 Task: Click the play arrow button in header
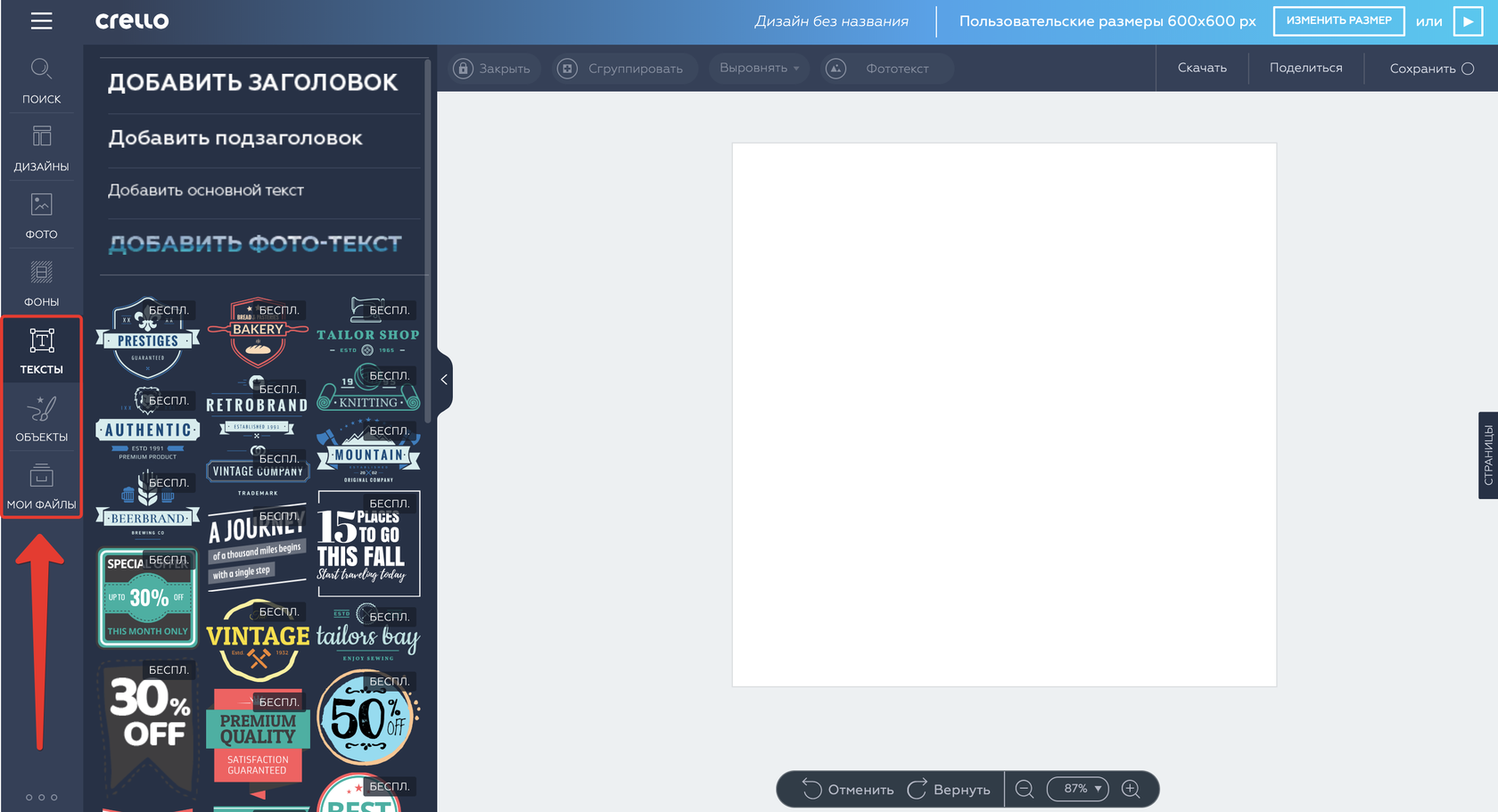click(x=1468, y=21)
